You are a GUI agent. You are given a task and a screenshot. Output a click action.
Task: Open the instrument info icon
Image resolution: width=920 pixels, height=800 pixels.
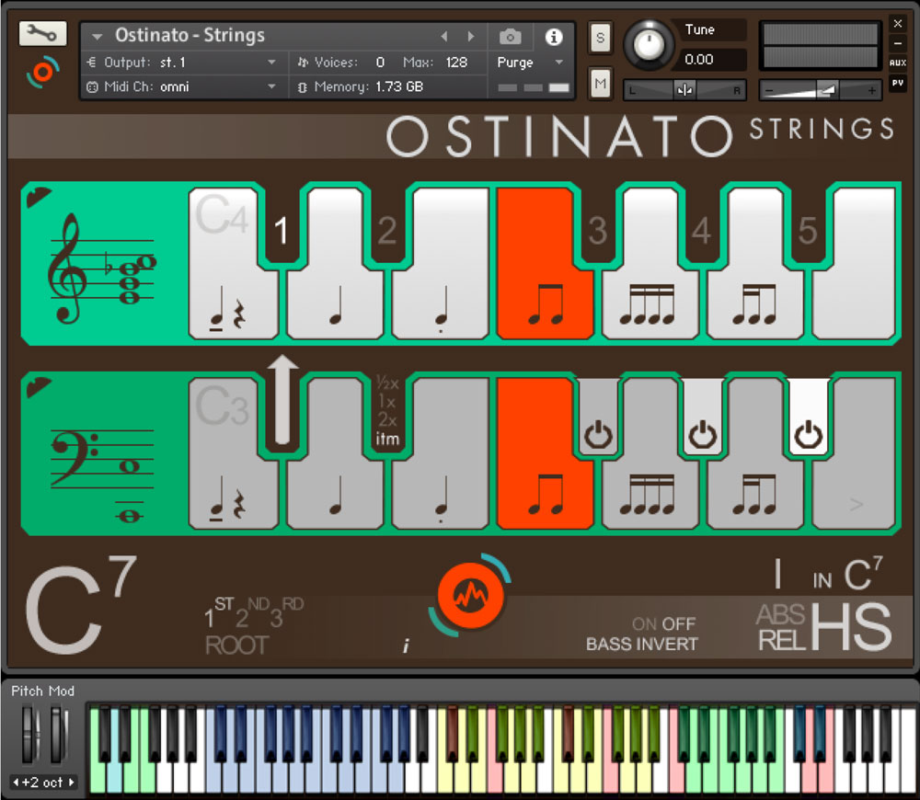click(553, 37)
